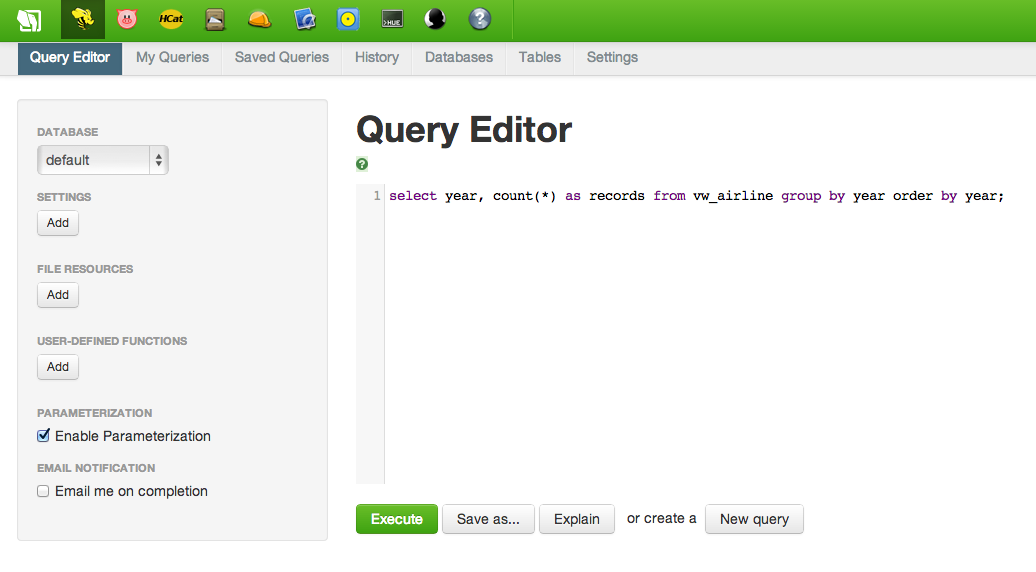
Task: Open the Hive (Beeswax) bee icon
Action: tap(83, 19)
